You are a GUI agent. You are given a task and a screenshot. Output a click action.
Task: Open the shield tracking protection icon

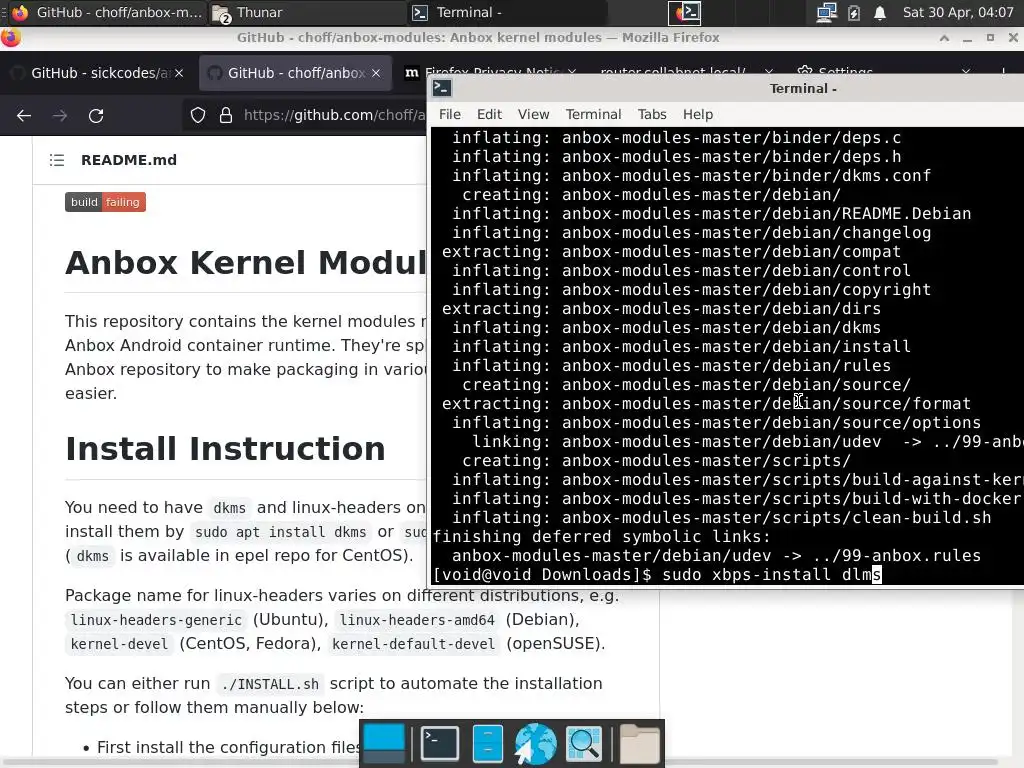198,116
